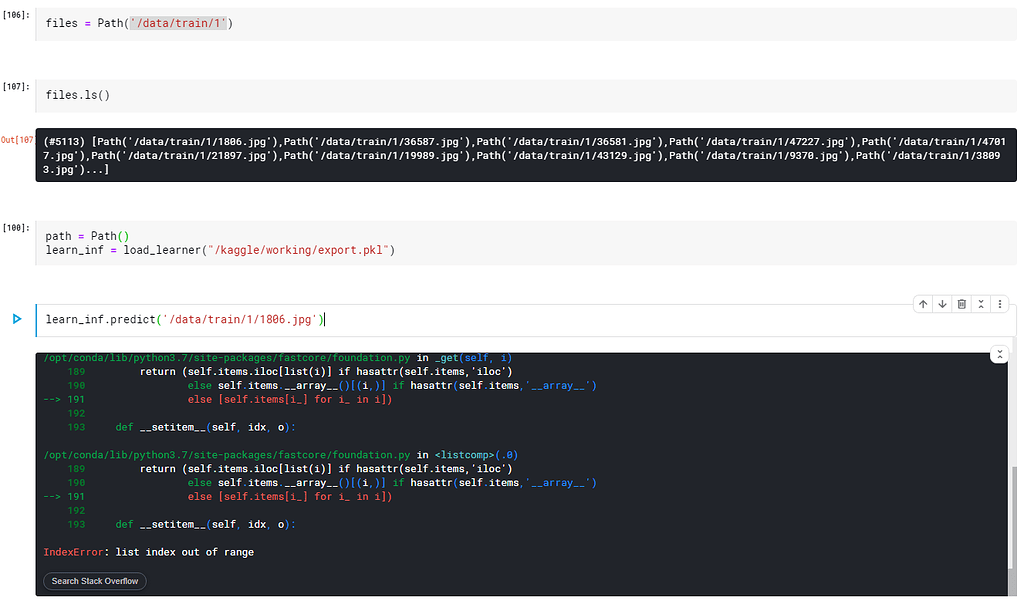This screenshot has height=611, width=1024.
Task: Select execution prompt [100]
Action: point(17,227)
